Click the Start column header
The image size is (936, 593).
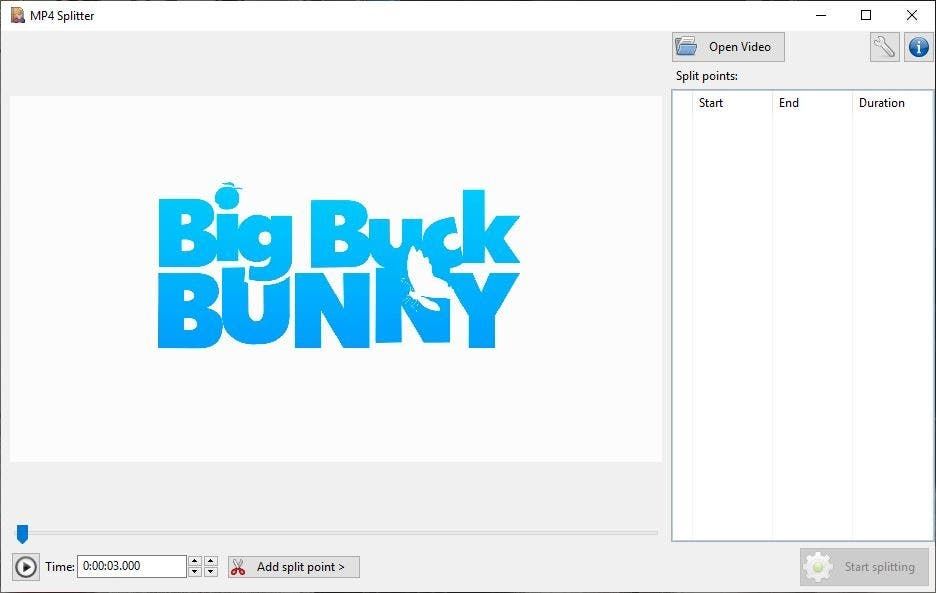[732, 103]
